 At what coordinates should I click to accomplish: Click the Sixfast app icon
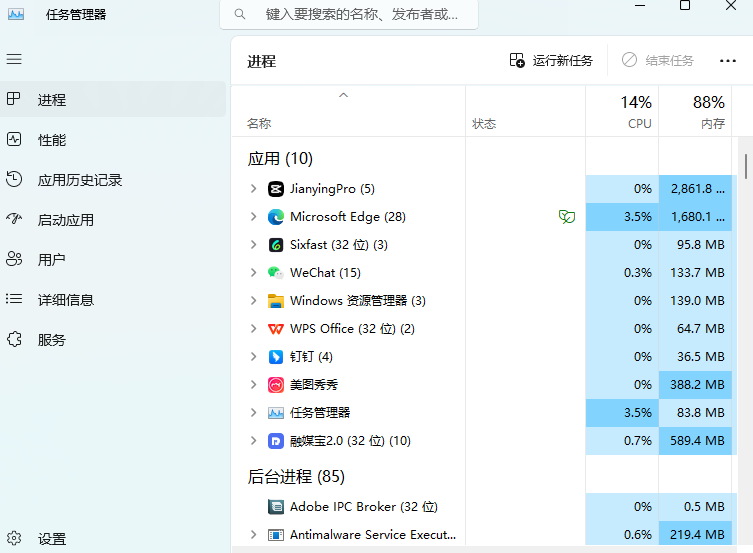click(276, 245)
